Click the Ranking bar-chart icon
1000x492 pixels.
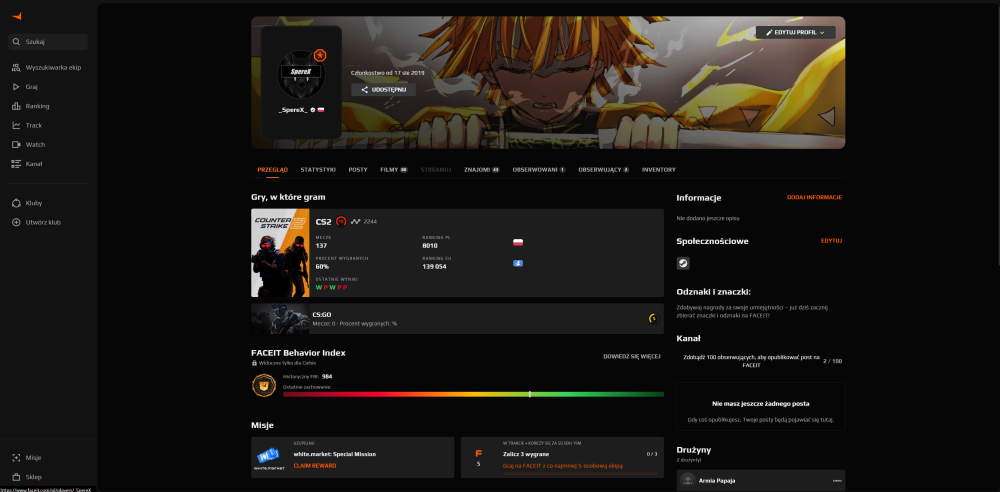[17, 106]
